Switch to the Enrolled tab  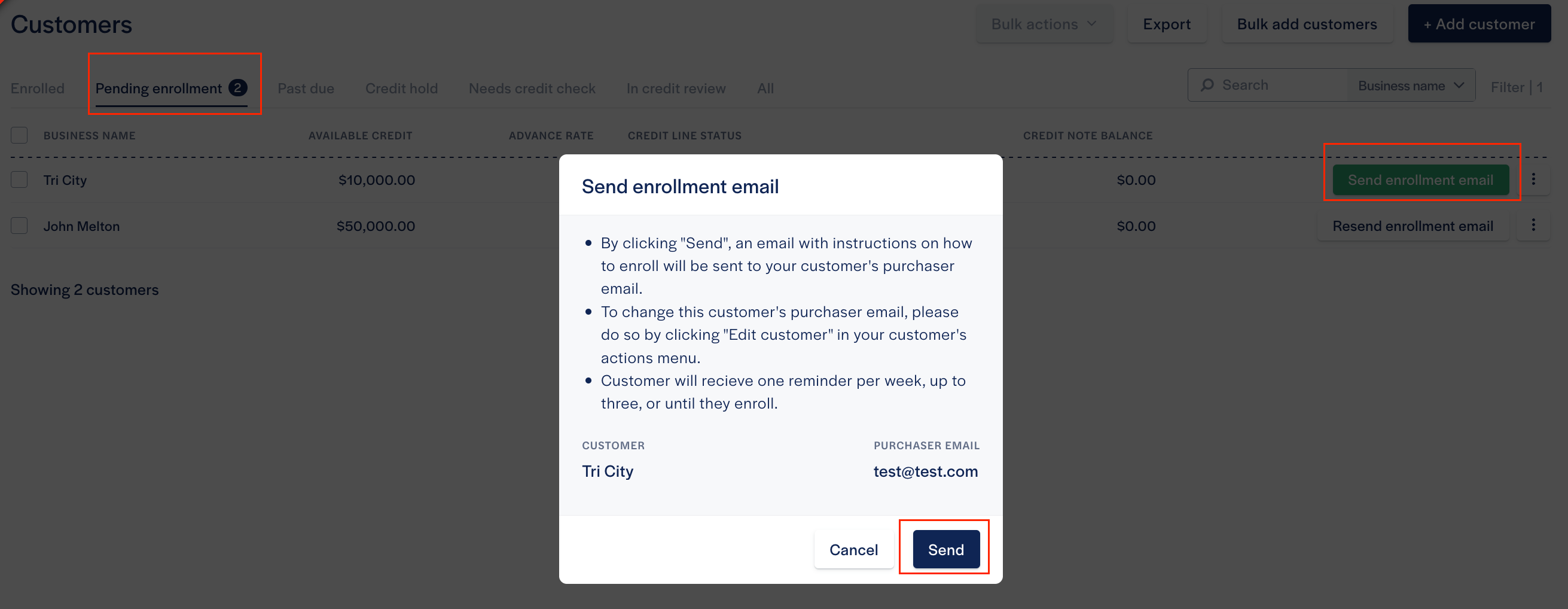click(x=37, y=88)
